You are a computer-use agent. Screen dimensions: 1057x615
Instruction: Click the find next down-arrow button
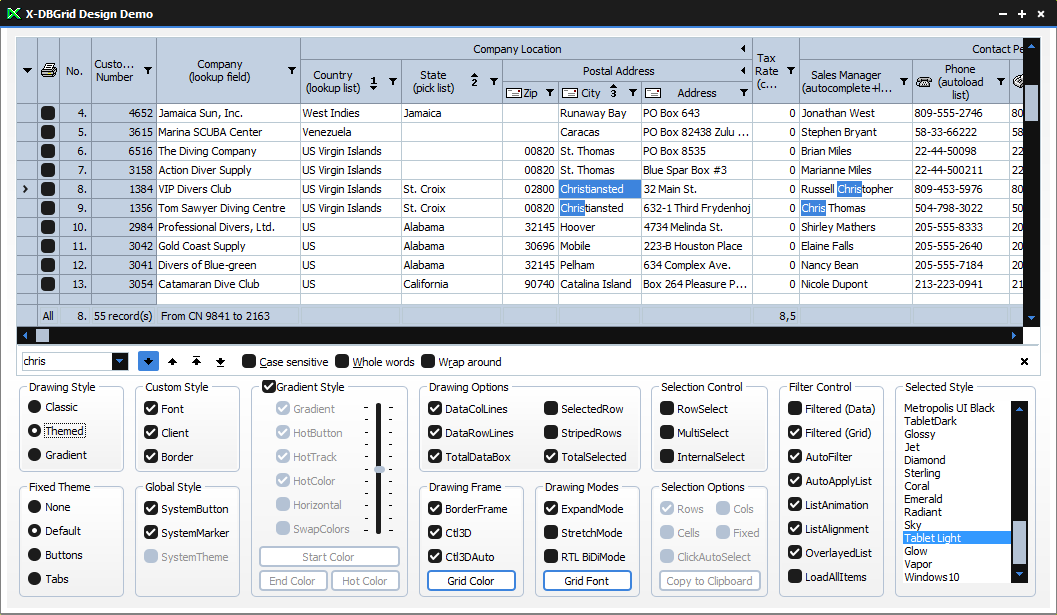[148, 361]
